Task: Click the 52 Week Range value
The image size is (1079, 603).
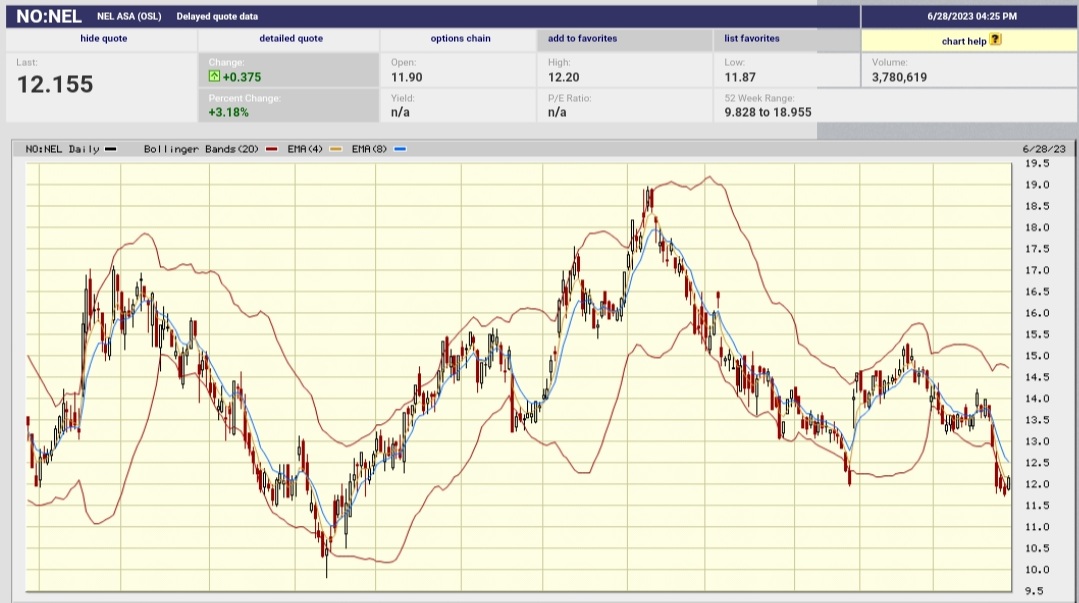Action: (769, 112)
